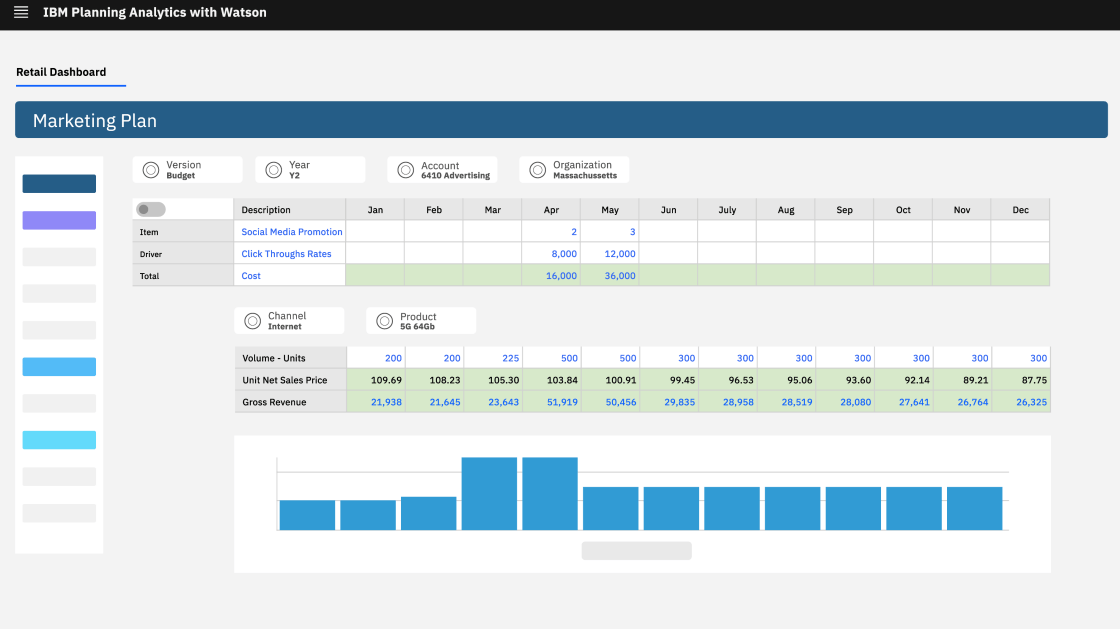
Task: Click the Item cell value 3 for May
Action: 610,232
